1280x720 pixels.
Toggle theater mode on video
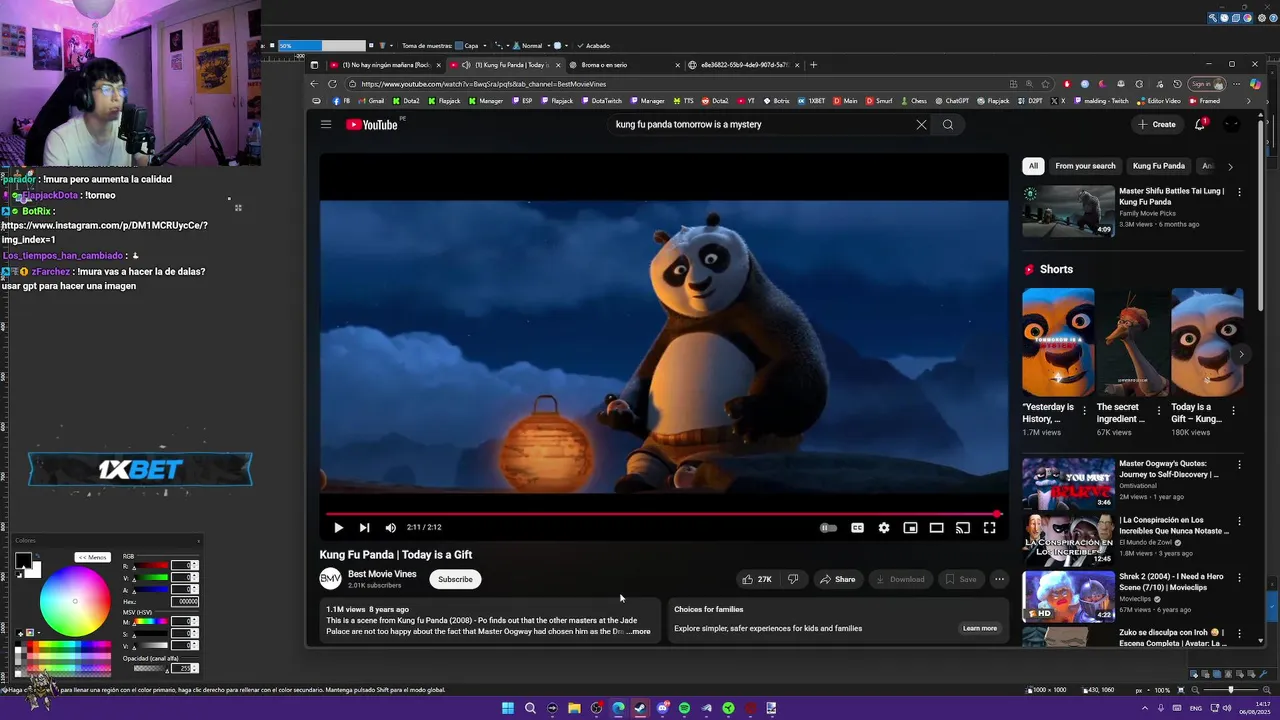coord(937,527)
